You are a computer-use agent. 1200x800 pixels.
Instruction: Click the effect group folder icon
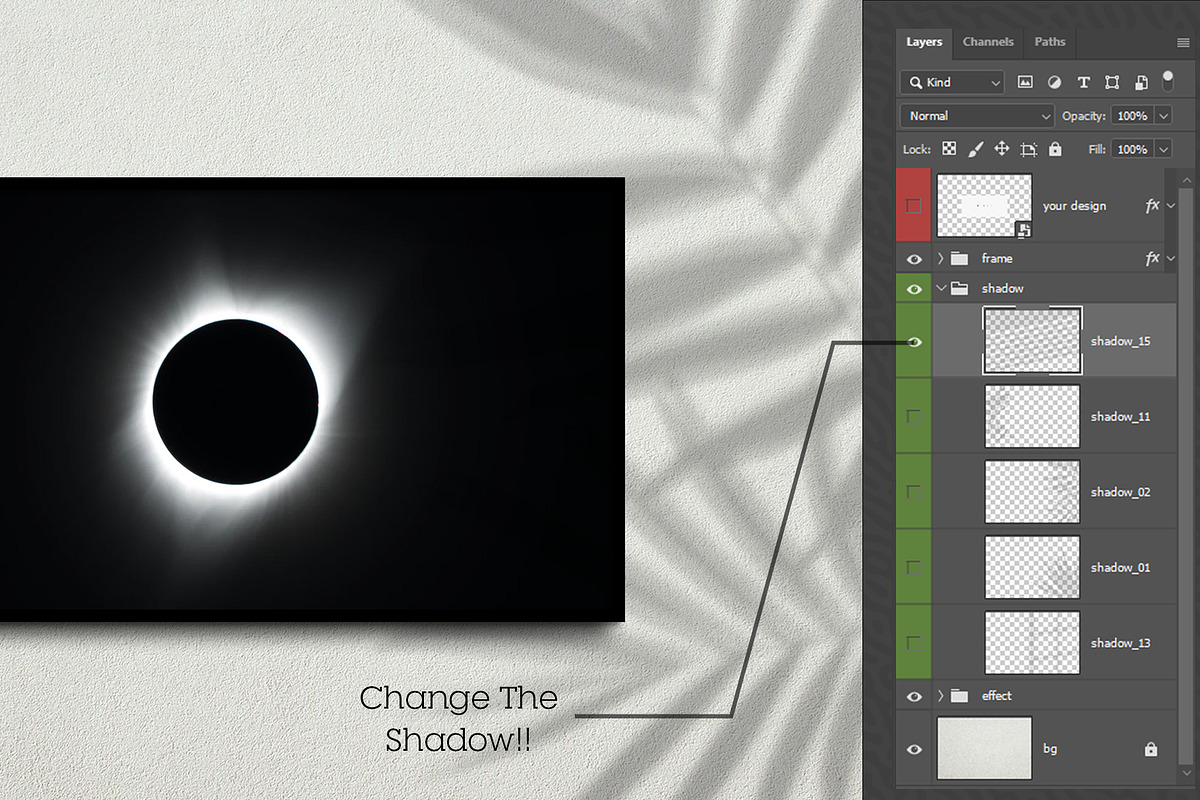(960, 695)
